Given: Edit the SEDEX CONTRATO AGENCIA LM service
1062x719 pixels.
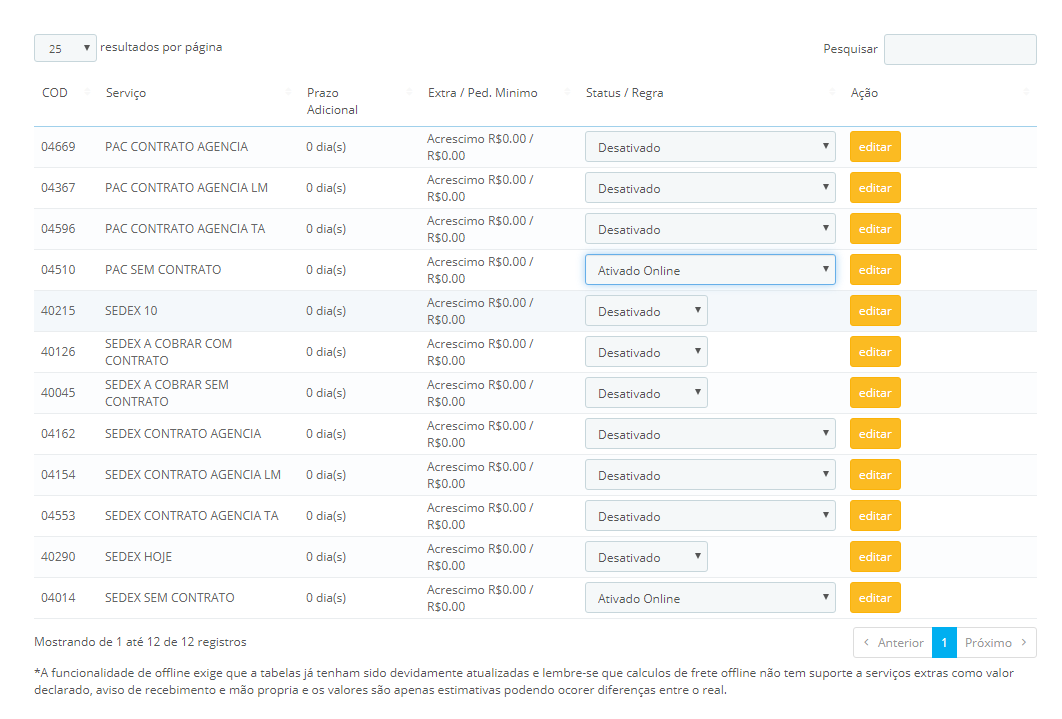Looking at the screenshot, I should click(875, 475).
